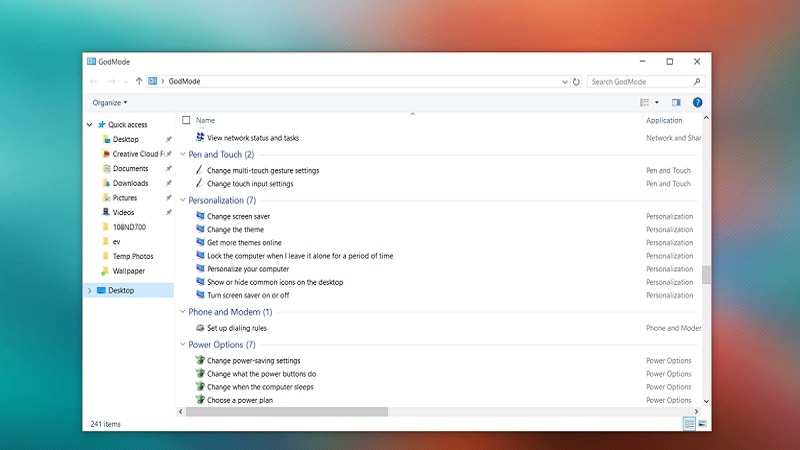The width and height of the screenshot is (800, 450).
Task: Collapse the Power Options group
Action: tap(183, 344)
